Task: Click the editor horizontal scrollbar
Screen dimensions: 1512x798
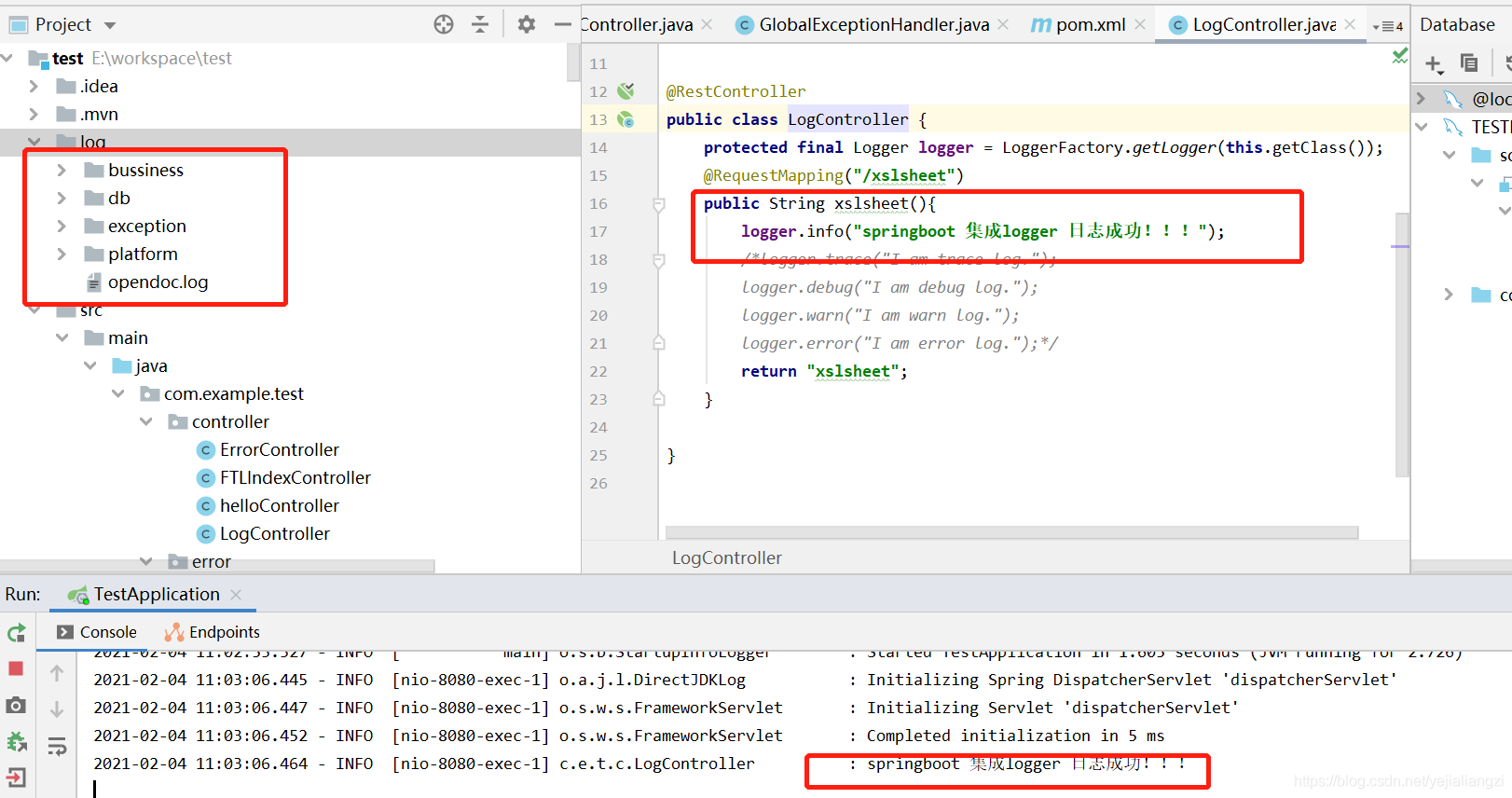Action: coord(1011,532)
